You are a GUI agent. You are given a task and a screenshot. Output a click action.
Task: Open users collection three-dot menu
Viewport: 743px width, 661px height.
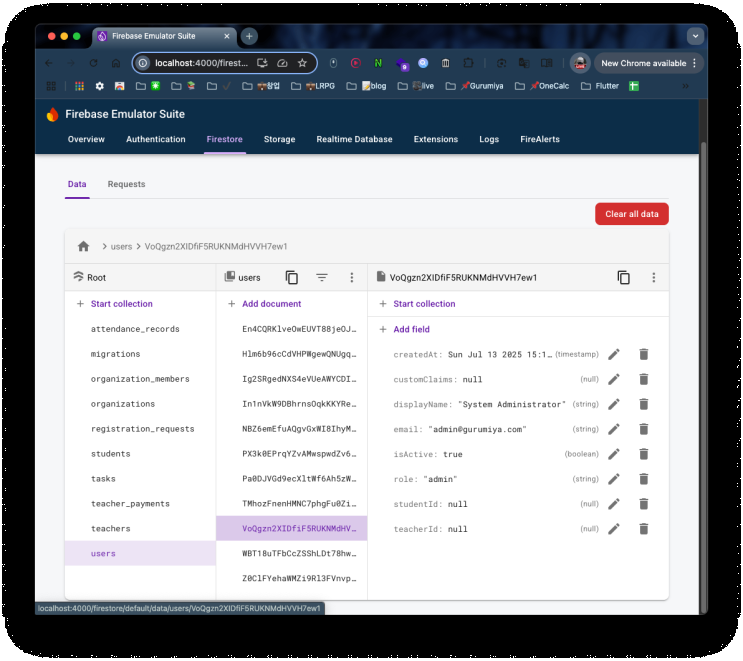352,278
